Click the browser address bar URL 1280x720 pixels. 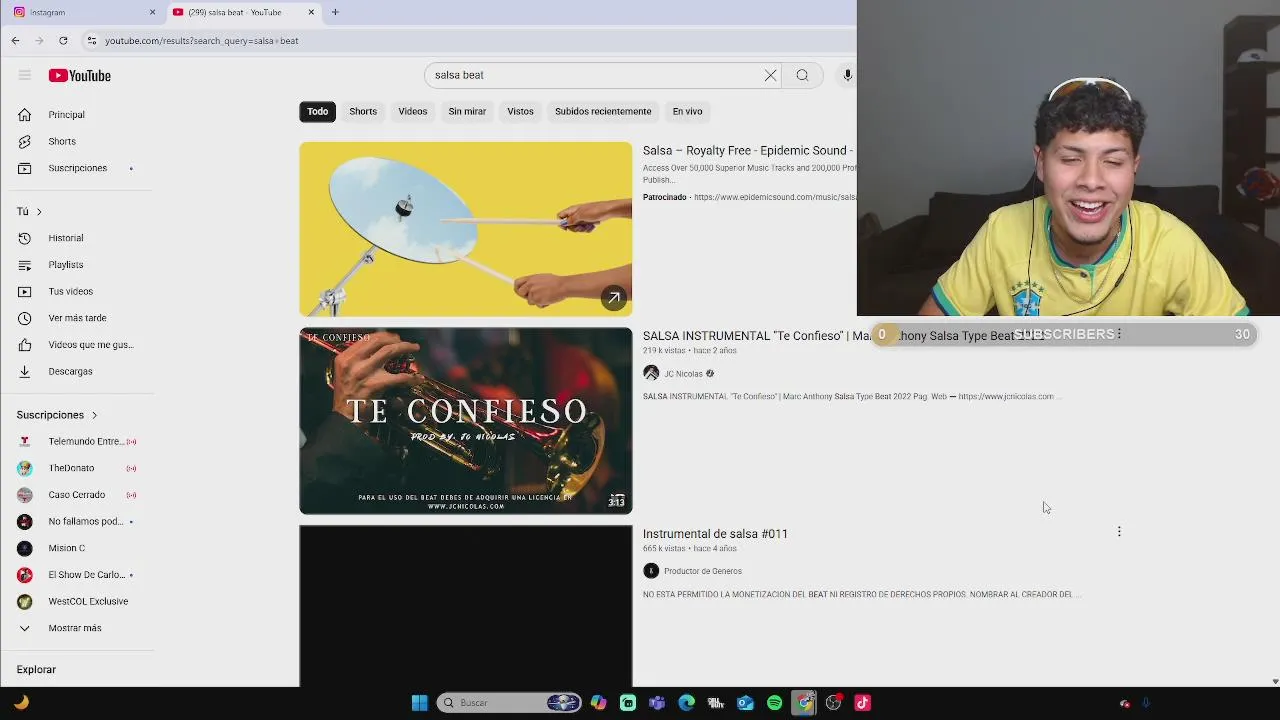[x=202, y=41]
